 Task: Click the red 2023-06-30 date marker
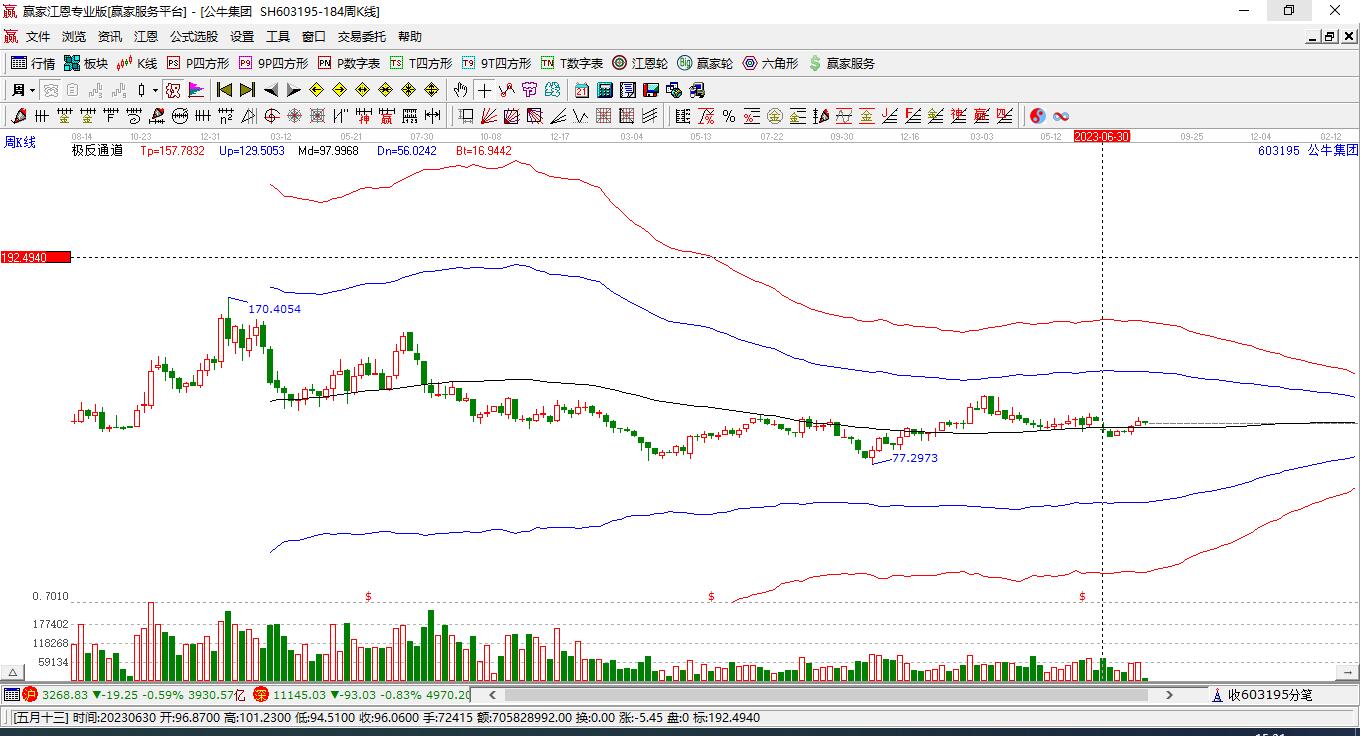pos(1102,136)
